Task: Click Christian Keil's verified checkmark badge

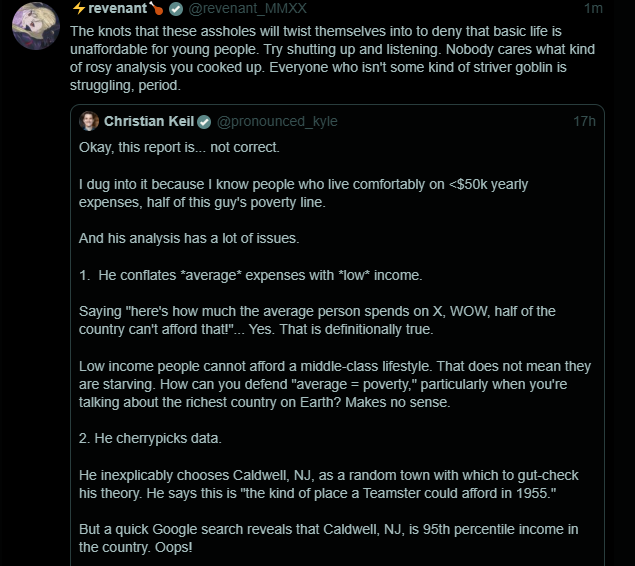Action: click(204, 121)
